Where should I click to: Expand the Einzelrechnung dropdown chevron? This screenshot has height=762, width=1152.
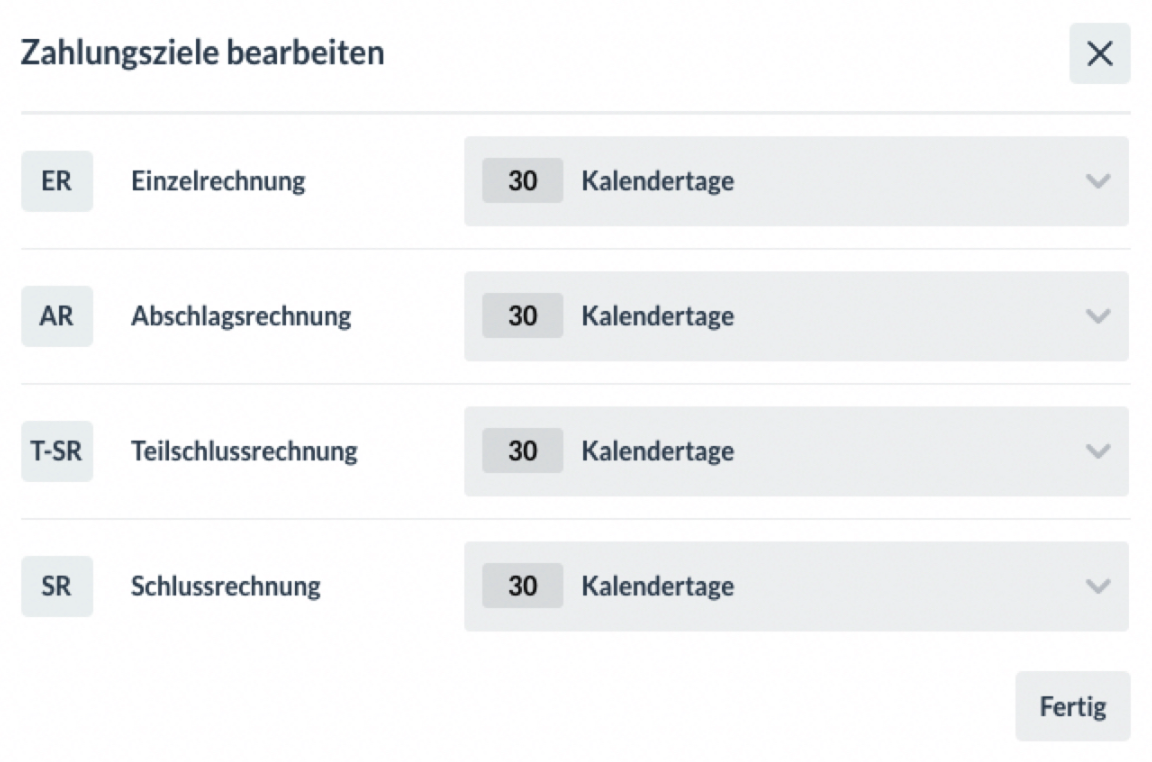point(1098,181)
